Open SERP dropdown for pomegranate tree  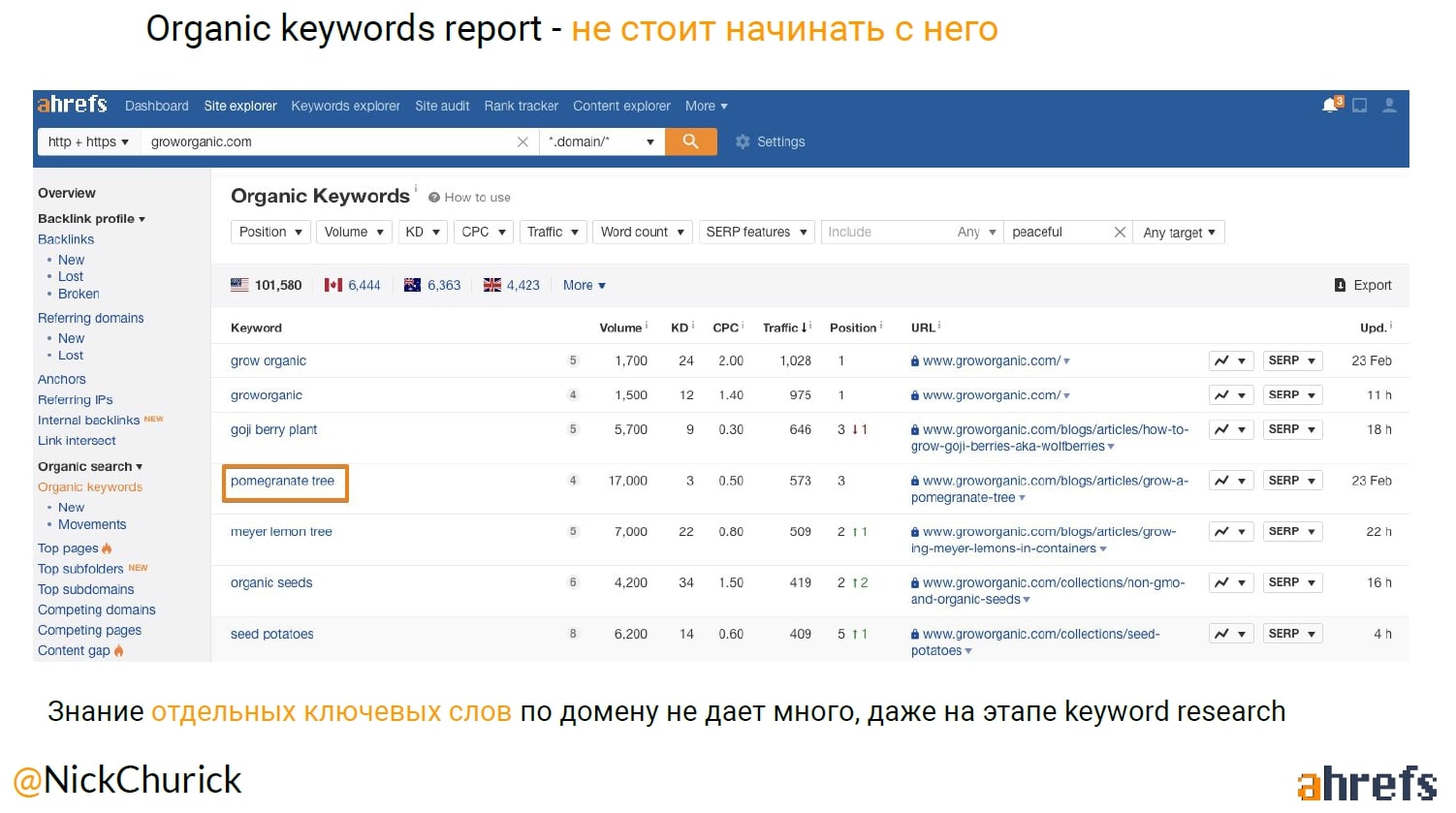(1292, 481)
